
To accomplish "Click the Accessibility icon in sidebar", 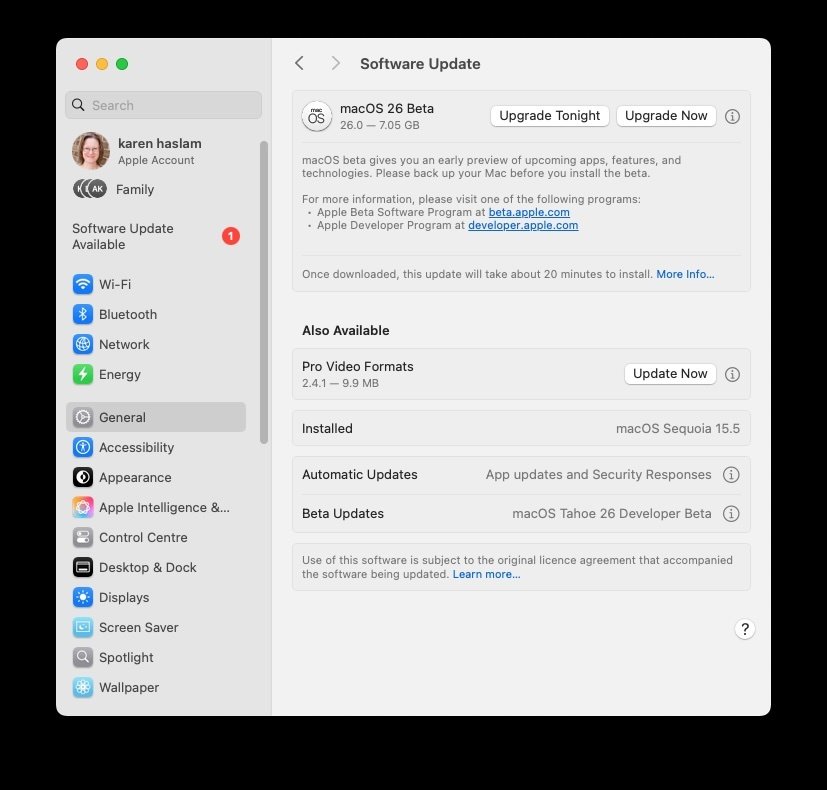I will click(83, 447).
